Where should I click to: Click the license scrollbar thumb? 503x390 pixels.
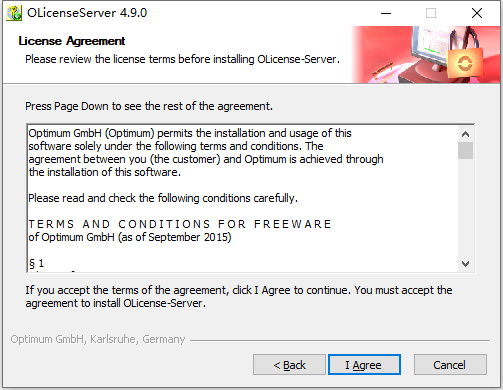pyautogui.click(x=465, y=151)
